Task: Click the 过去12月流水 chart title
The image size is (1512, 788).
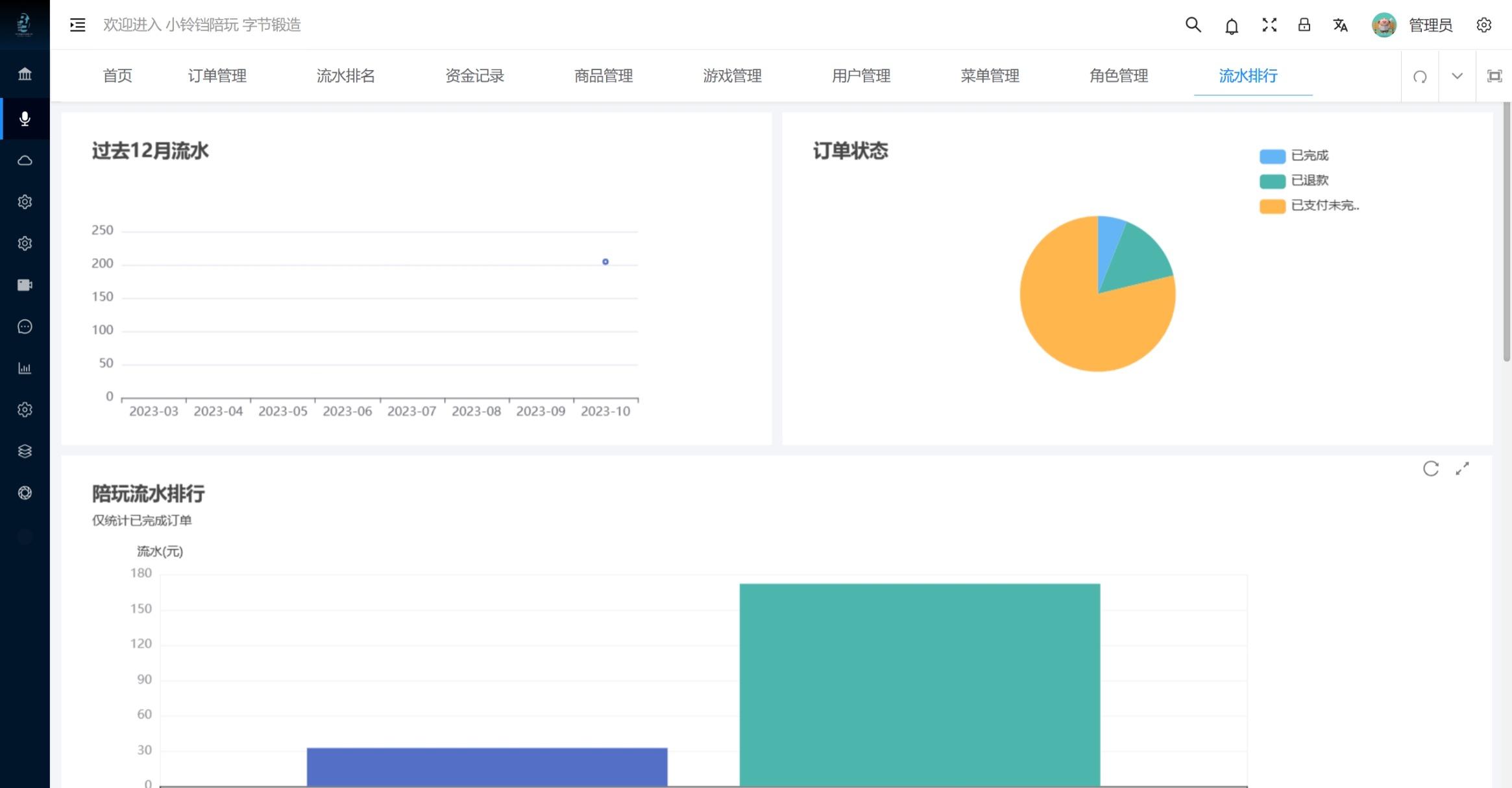Action: click(150, 150)
